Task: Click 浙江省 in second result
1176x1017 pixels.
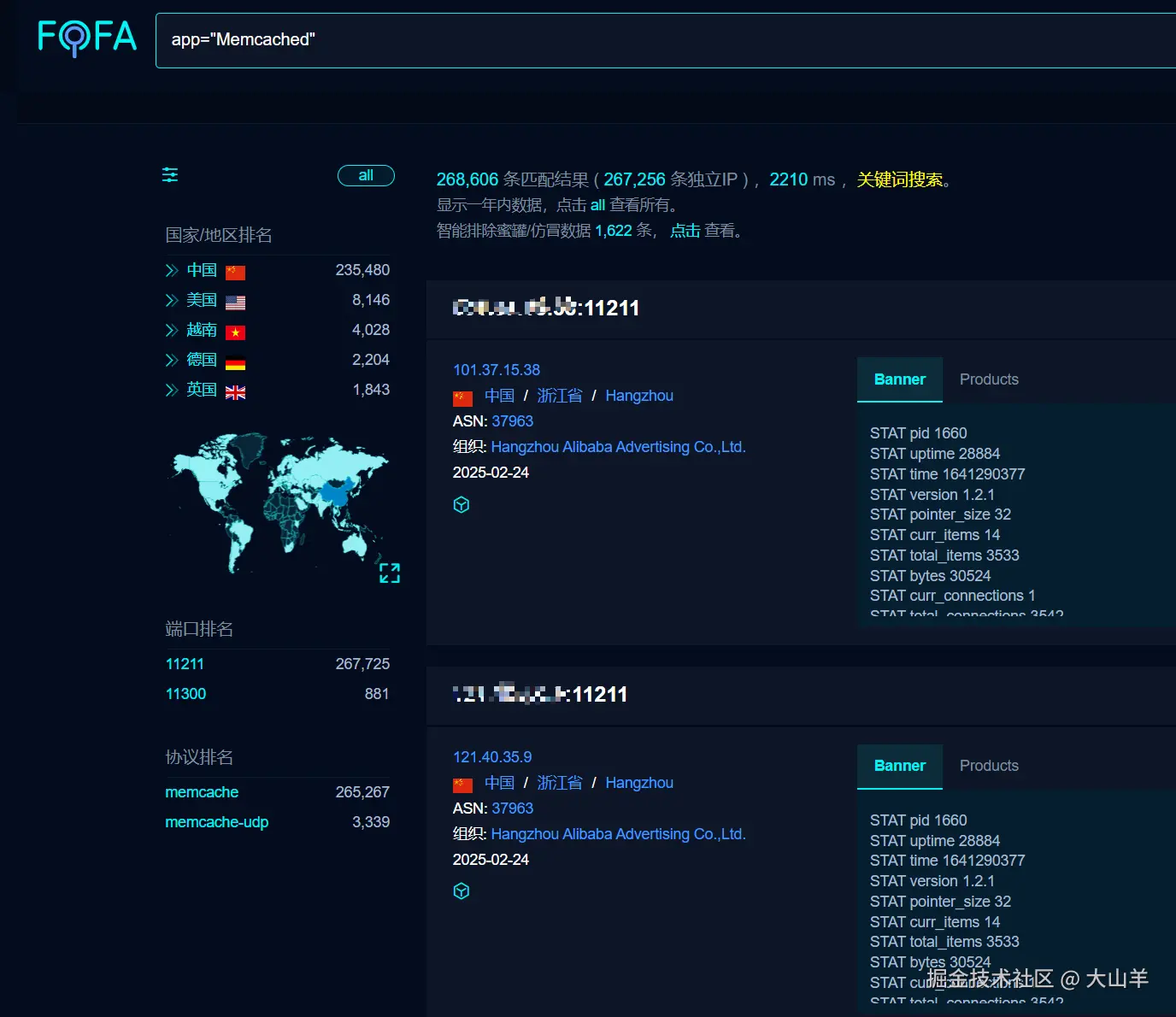Action: point(560,783)
